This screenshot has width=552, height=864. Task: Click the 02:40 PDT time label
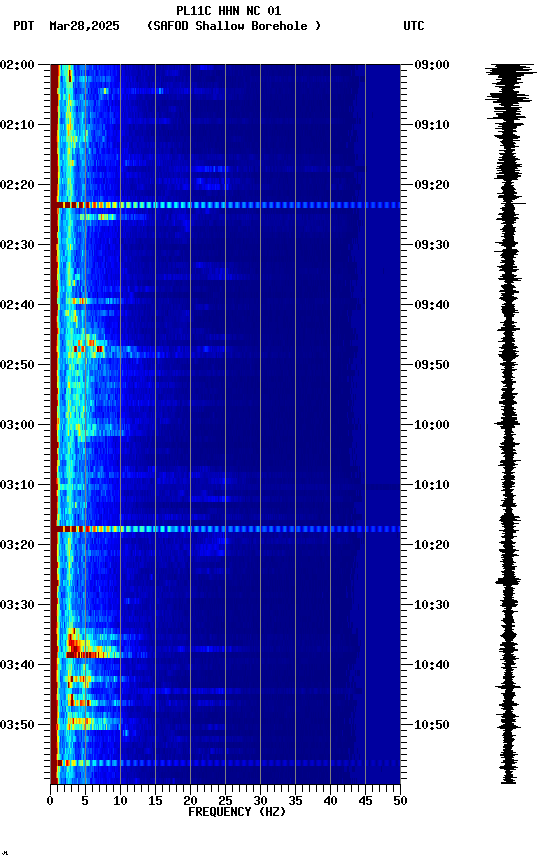tap(17, 305)
